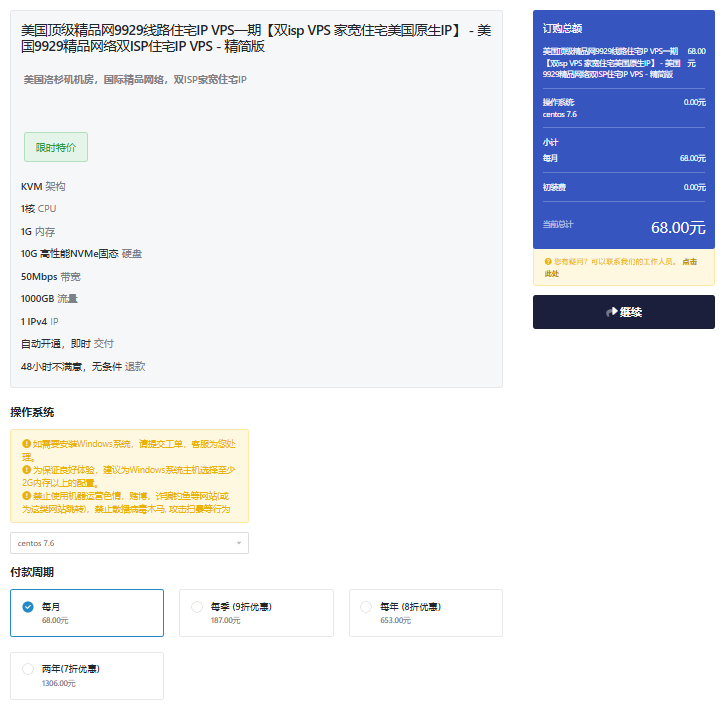Click the 继续 button to proceed
The image size is (721, 704).
[x=623, y=312]
